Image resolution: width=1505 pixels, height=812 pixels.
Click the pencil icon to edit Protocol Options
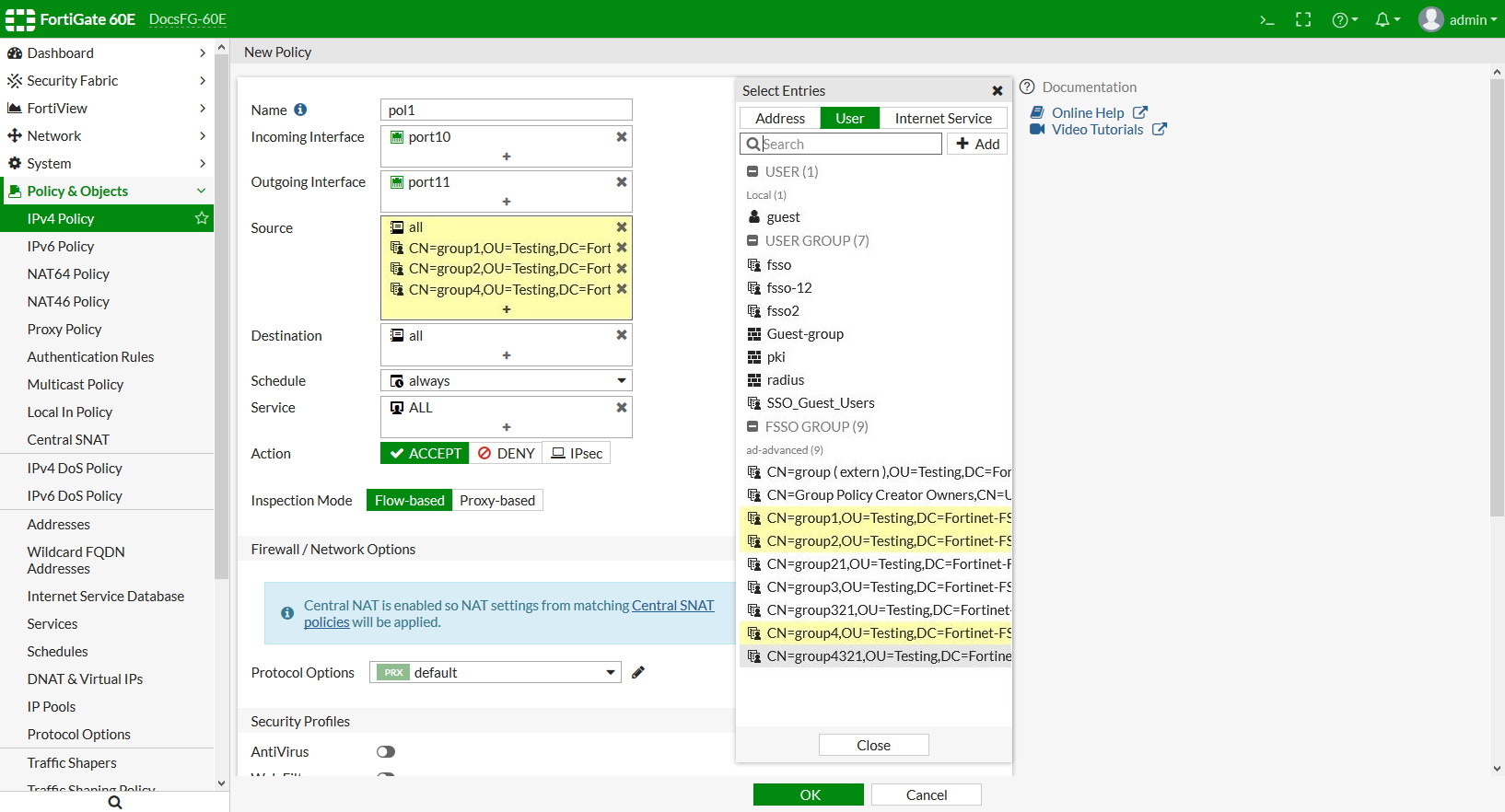coord(638,672)
